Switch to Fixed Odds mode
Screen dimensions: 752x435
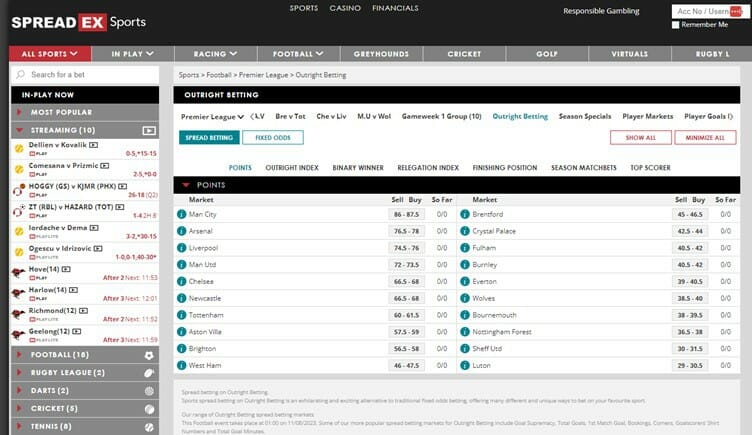[273, 138]
